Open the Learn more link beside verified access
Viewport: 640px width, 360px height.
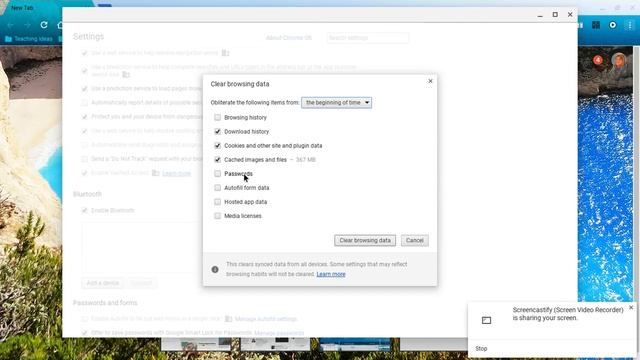(176, 173)
